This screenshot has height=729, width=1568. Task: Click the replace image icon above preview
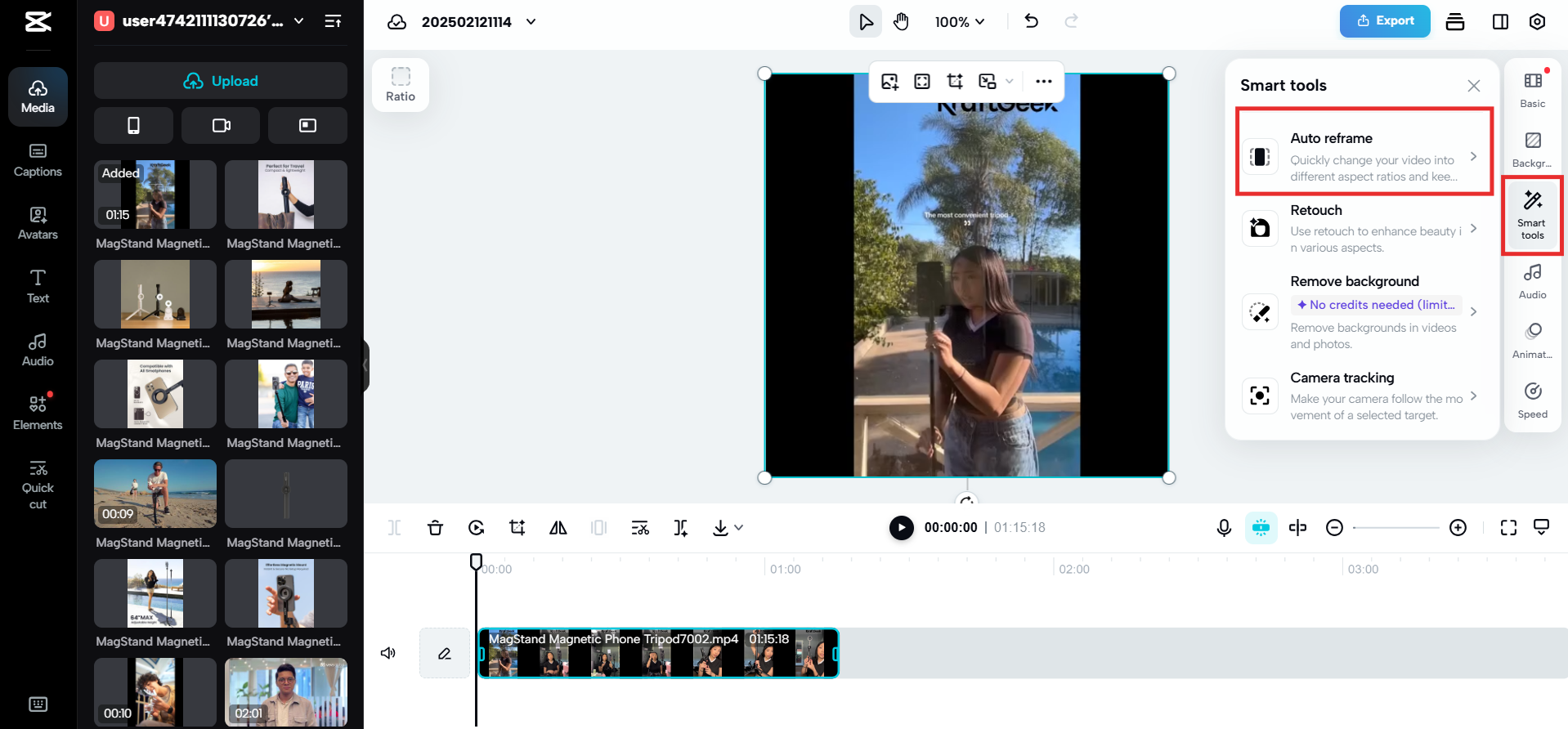(x=890, y=81)
